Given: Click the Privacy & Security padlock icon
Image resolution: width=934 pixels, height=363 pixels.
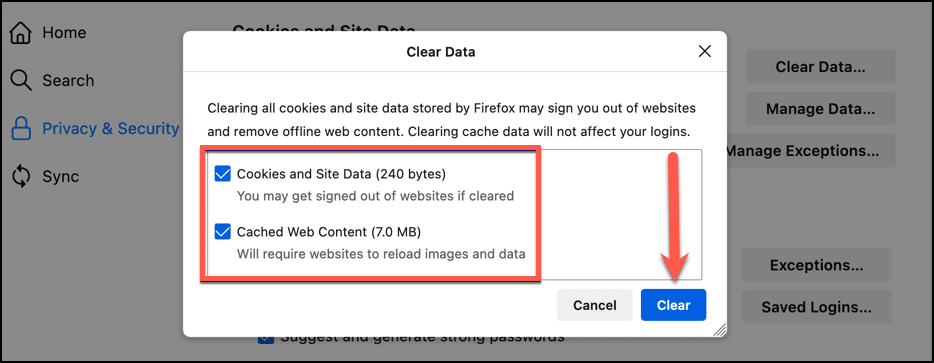Looking at the screenshot, I should (21, 129).
